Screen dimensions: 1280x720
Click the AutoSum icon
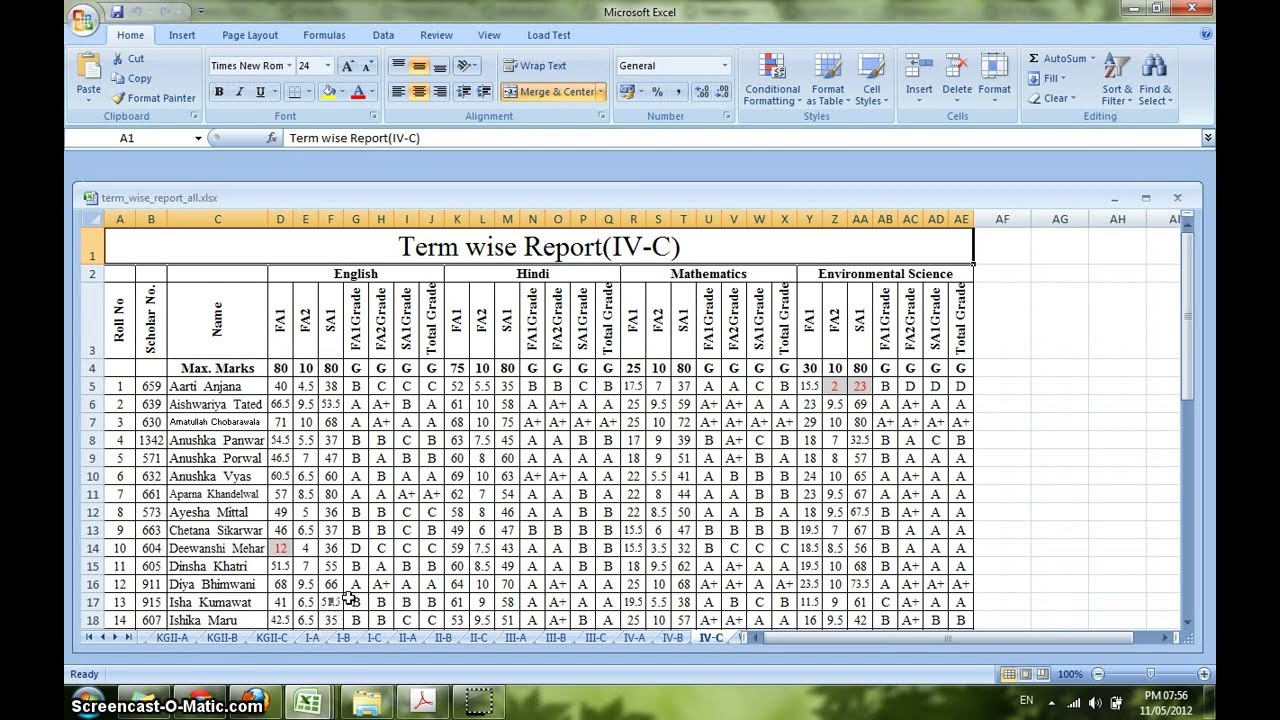pos(1035,59)
